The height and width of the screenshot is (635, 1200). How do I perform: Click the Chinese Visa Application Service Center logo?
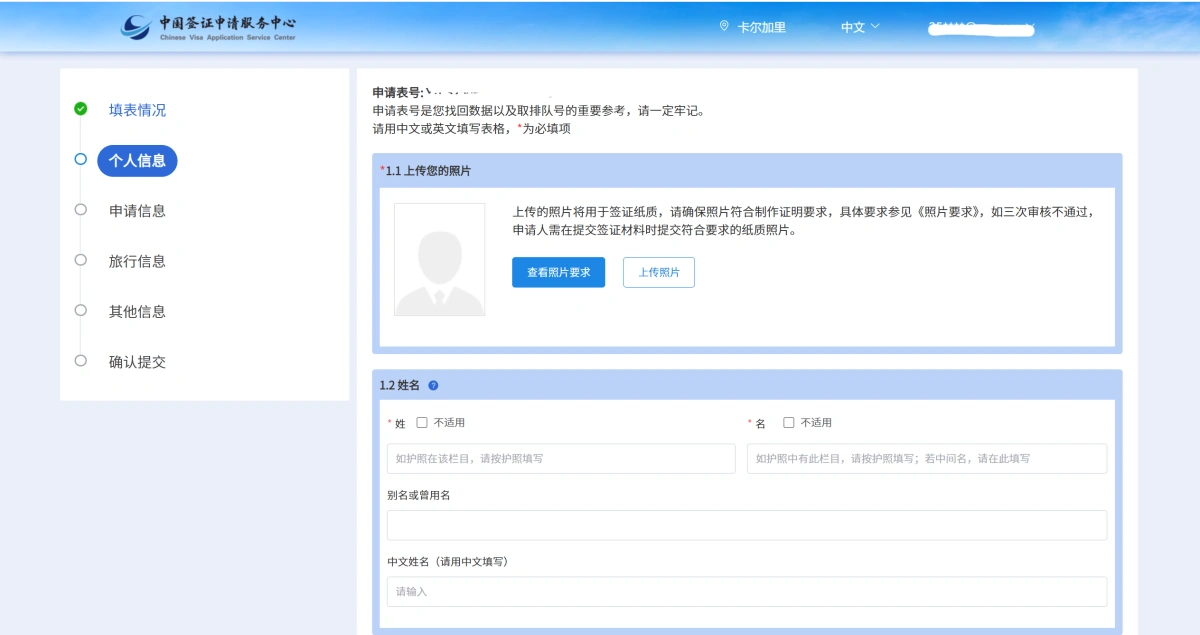click(208, 27)
